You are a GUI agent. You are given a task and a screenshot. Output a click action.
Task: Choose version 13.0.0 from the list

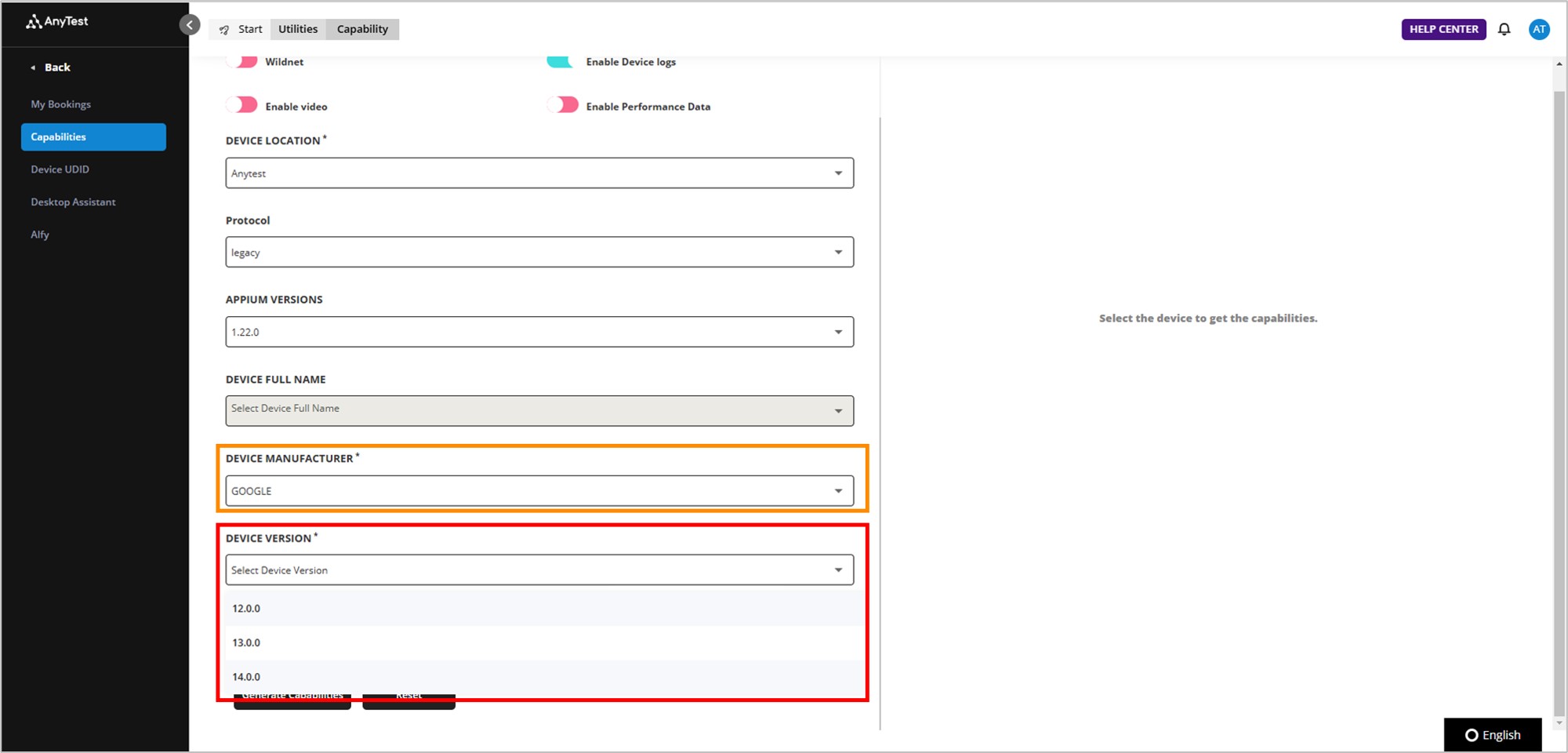(544, 642)
